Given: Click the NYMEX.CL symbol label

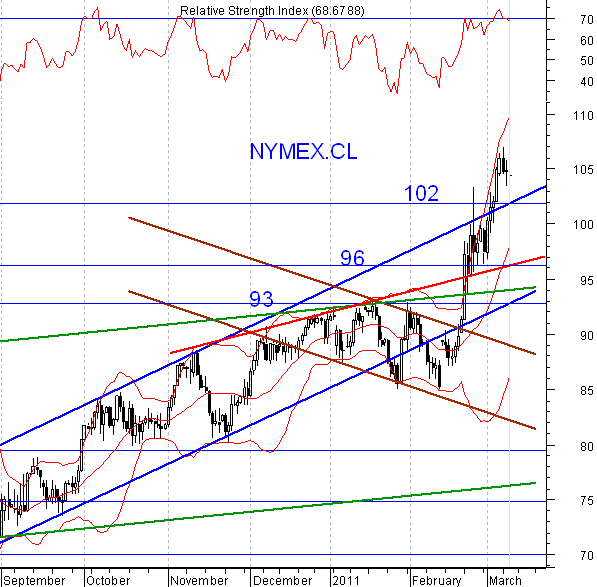Looking at the screenshot, I should click(x=303, y=152).
